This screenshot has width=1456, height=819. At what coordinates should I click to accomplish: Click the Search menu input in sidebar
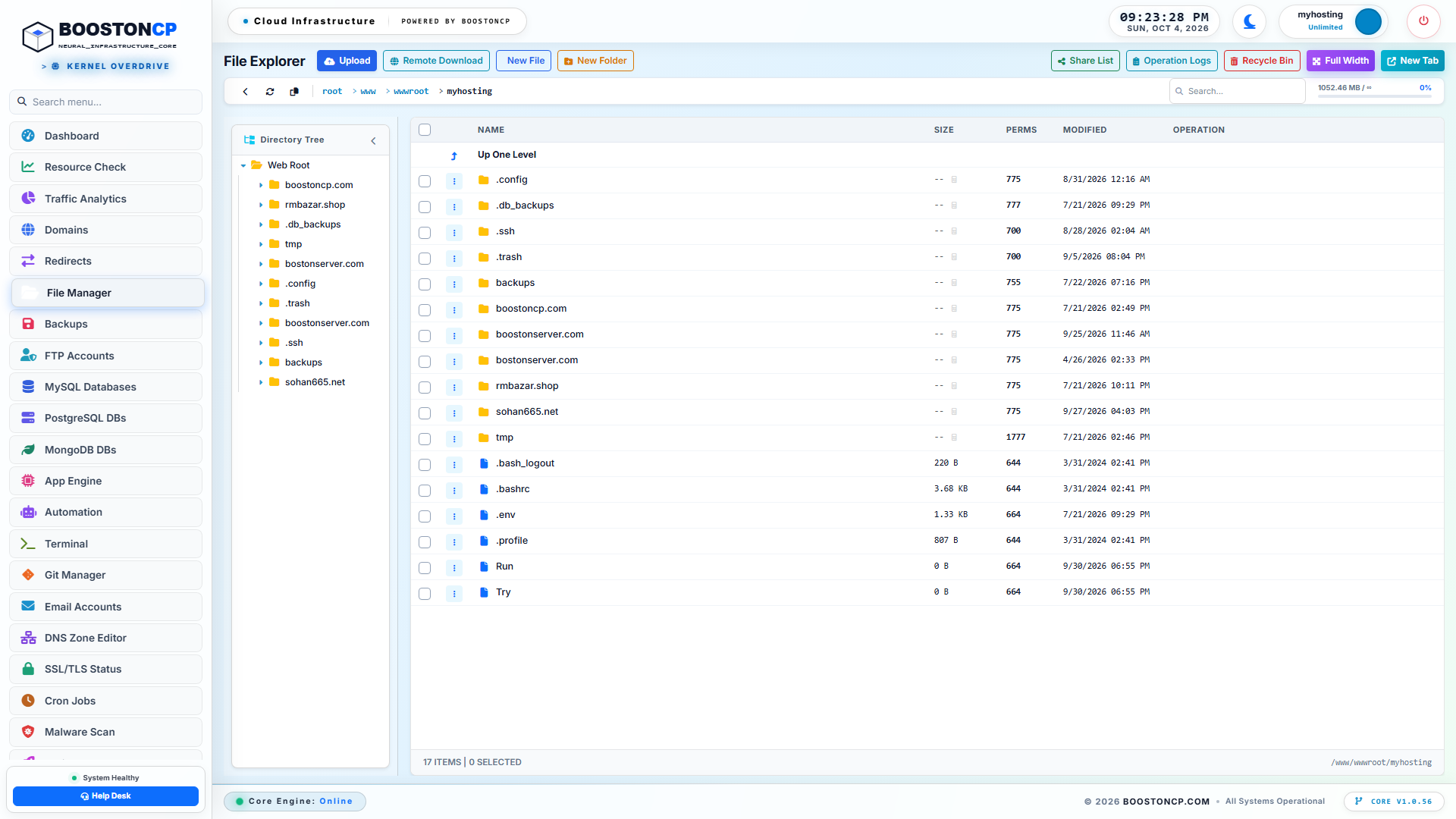click(106, 102)
